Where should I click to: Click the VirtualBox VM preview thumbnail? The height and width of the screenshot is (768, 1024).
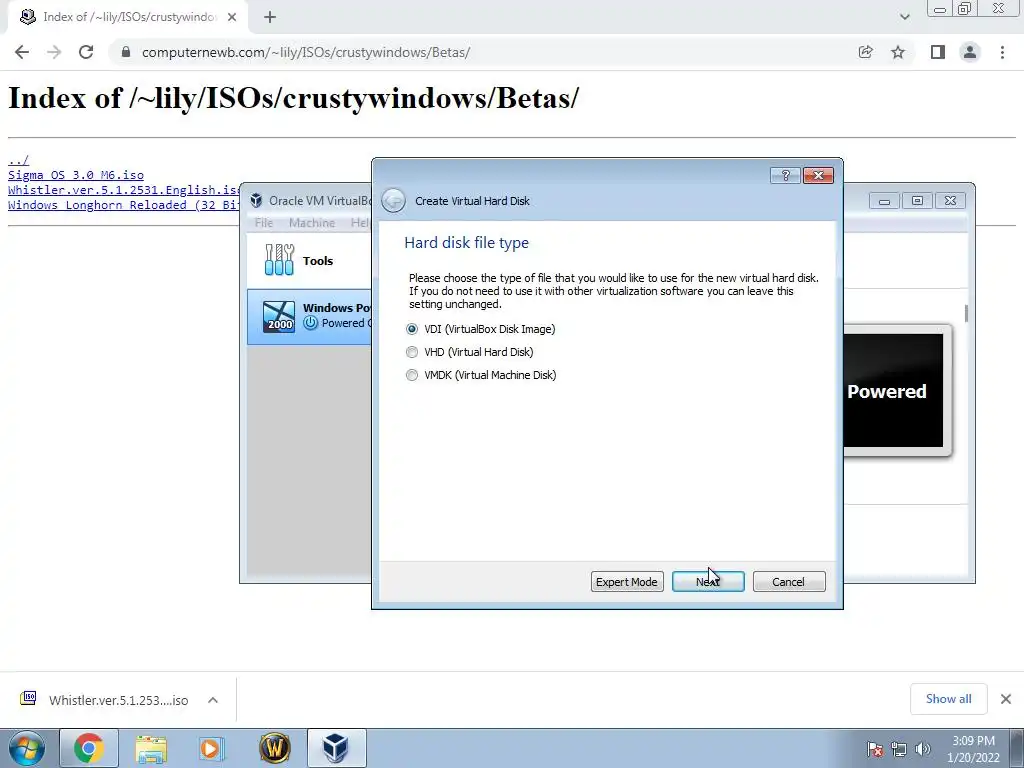(x=893, y=391)
